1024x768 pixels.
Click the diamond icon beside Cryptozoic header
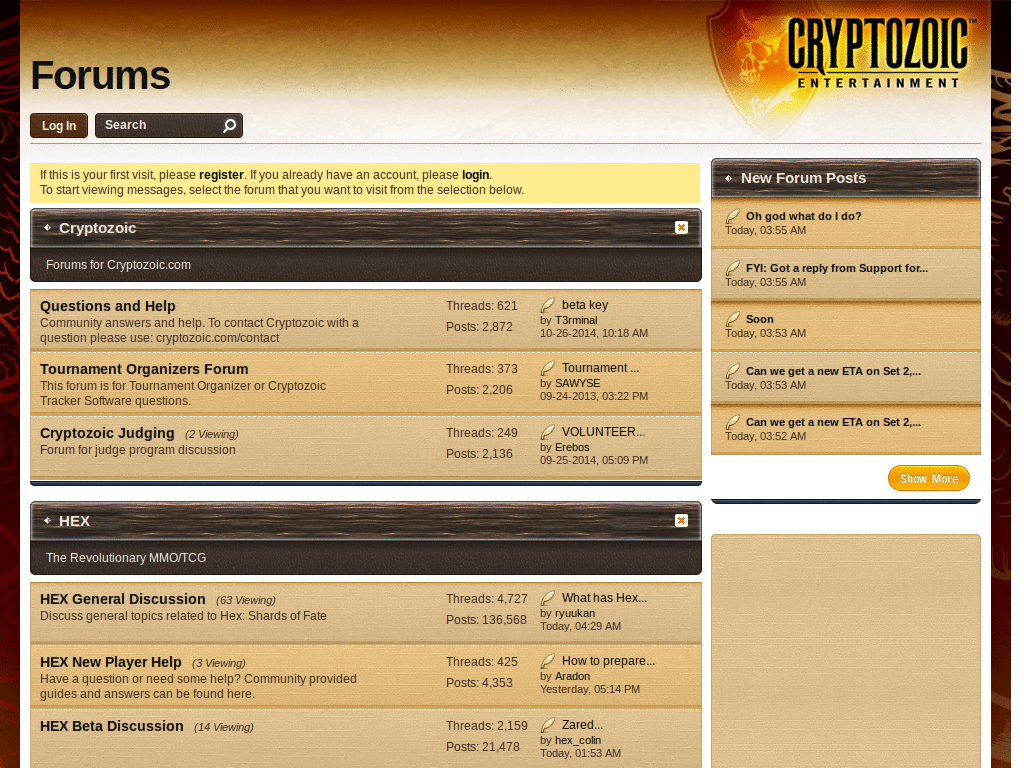tap(47, 227)
